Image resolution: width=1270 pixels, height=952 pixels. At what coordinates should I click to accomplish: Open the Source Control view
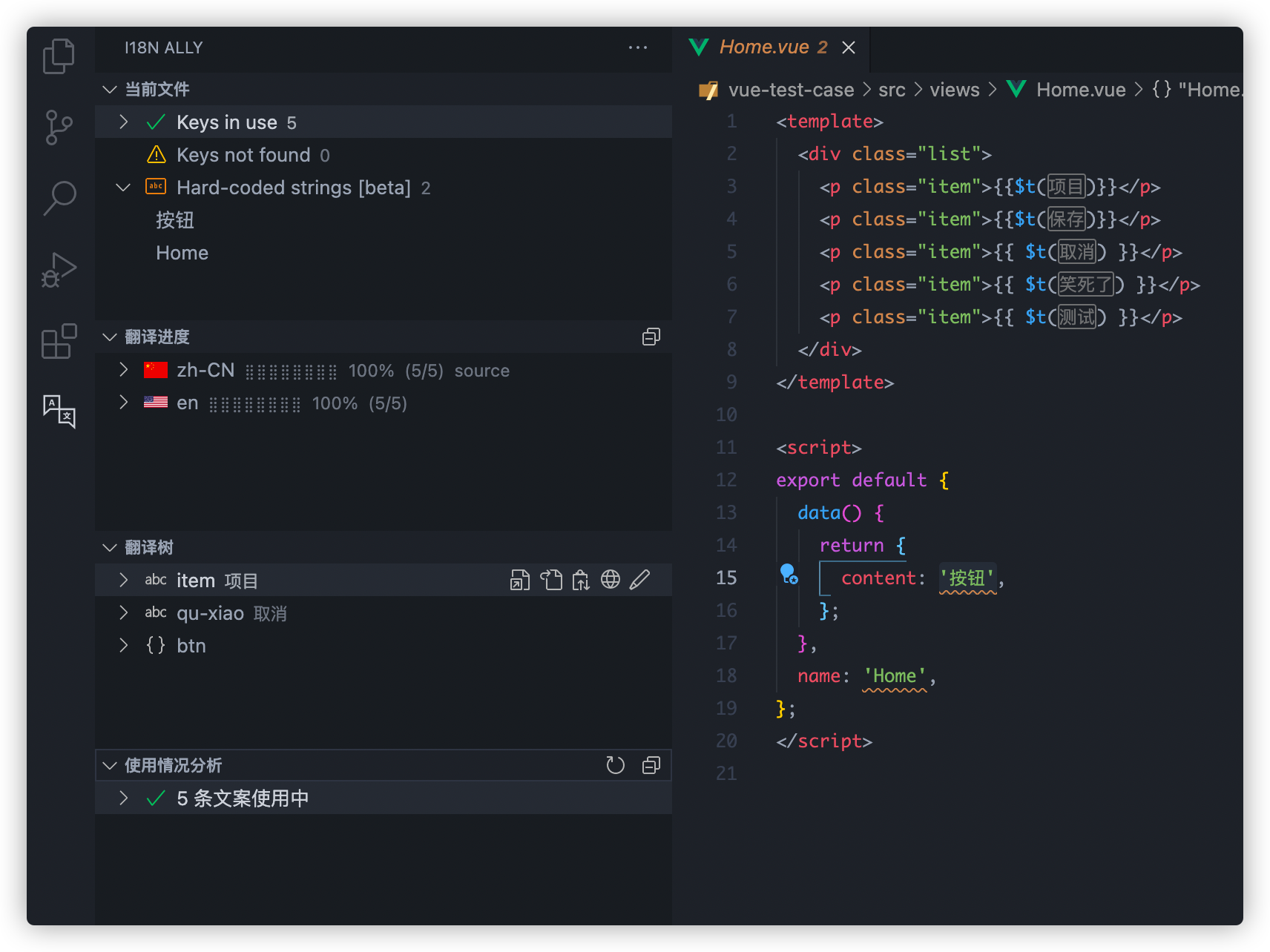(x=59, y=128)
